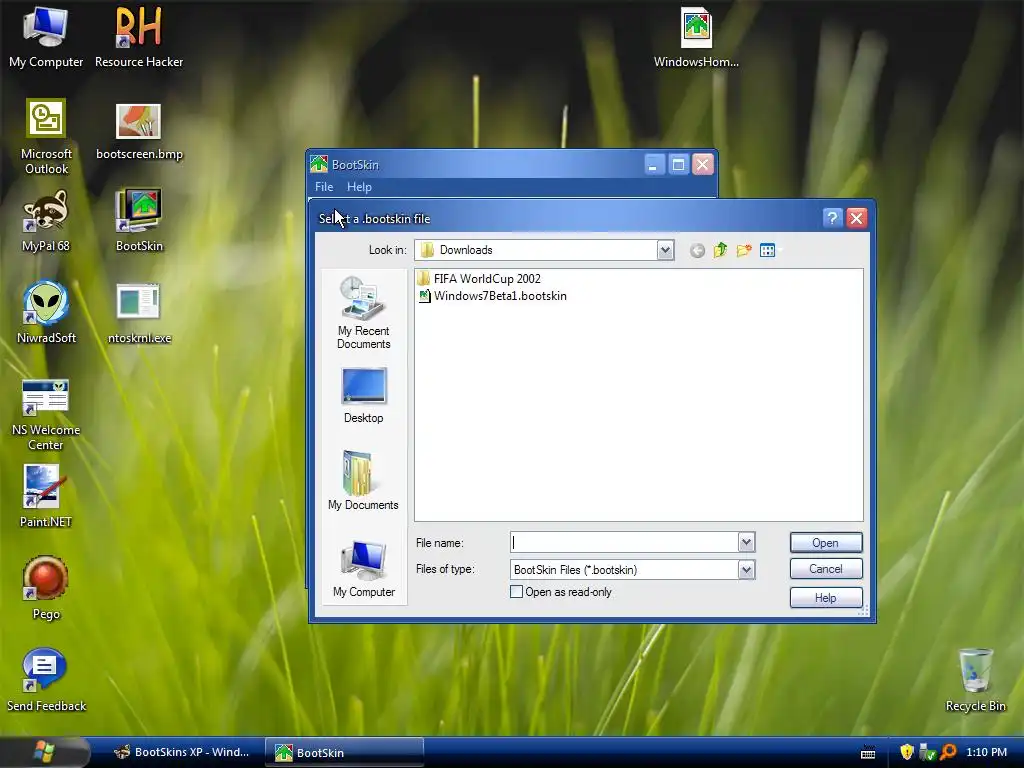Screen dimensions: 1024x768
Task: Check Open as read-only box
Action: (516, 592)
